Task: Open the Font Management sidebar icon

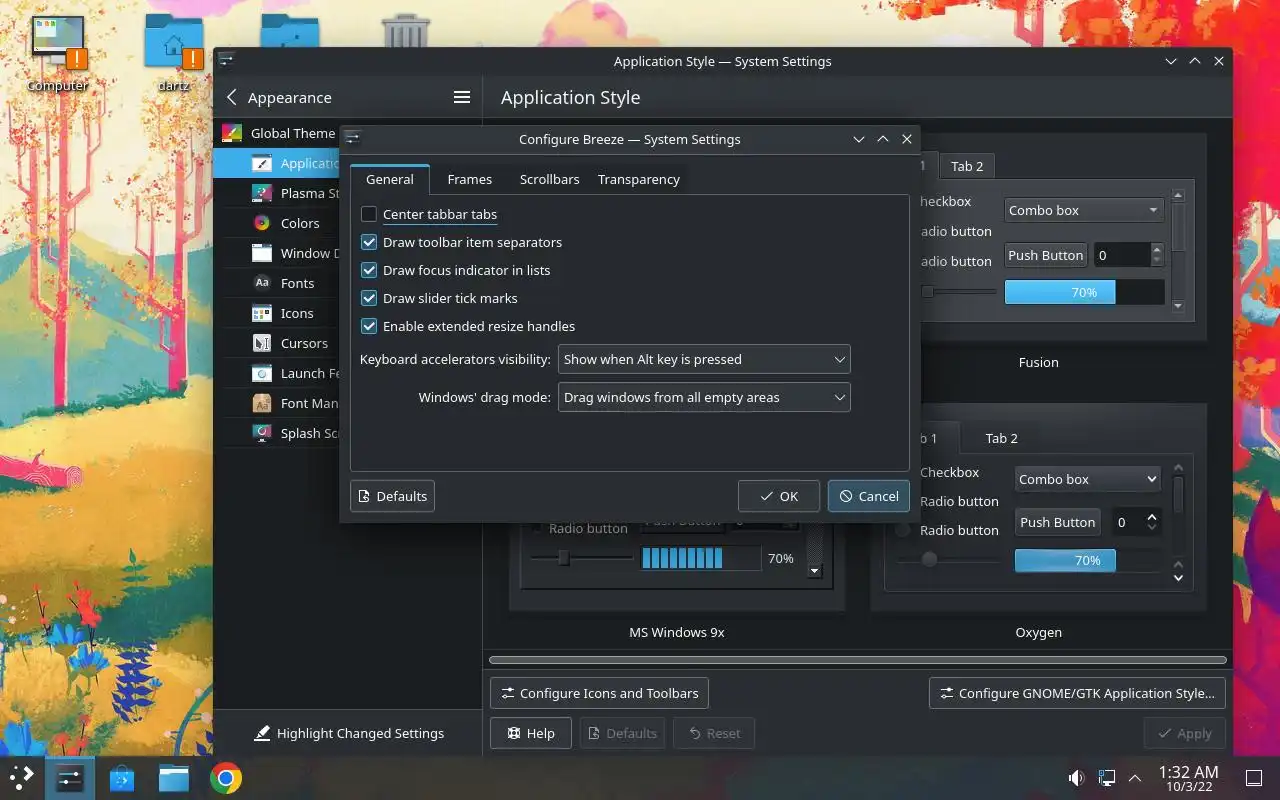Action: click(x=261, y=403)
